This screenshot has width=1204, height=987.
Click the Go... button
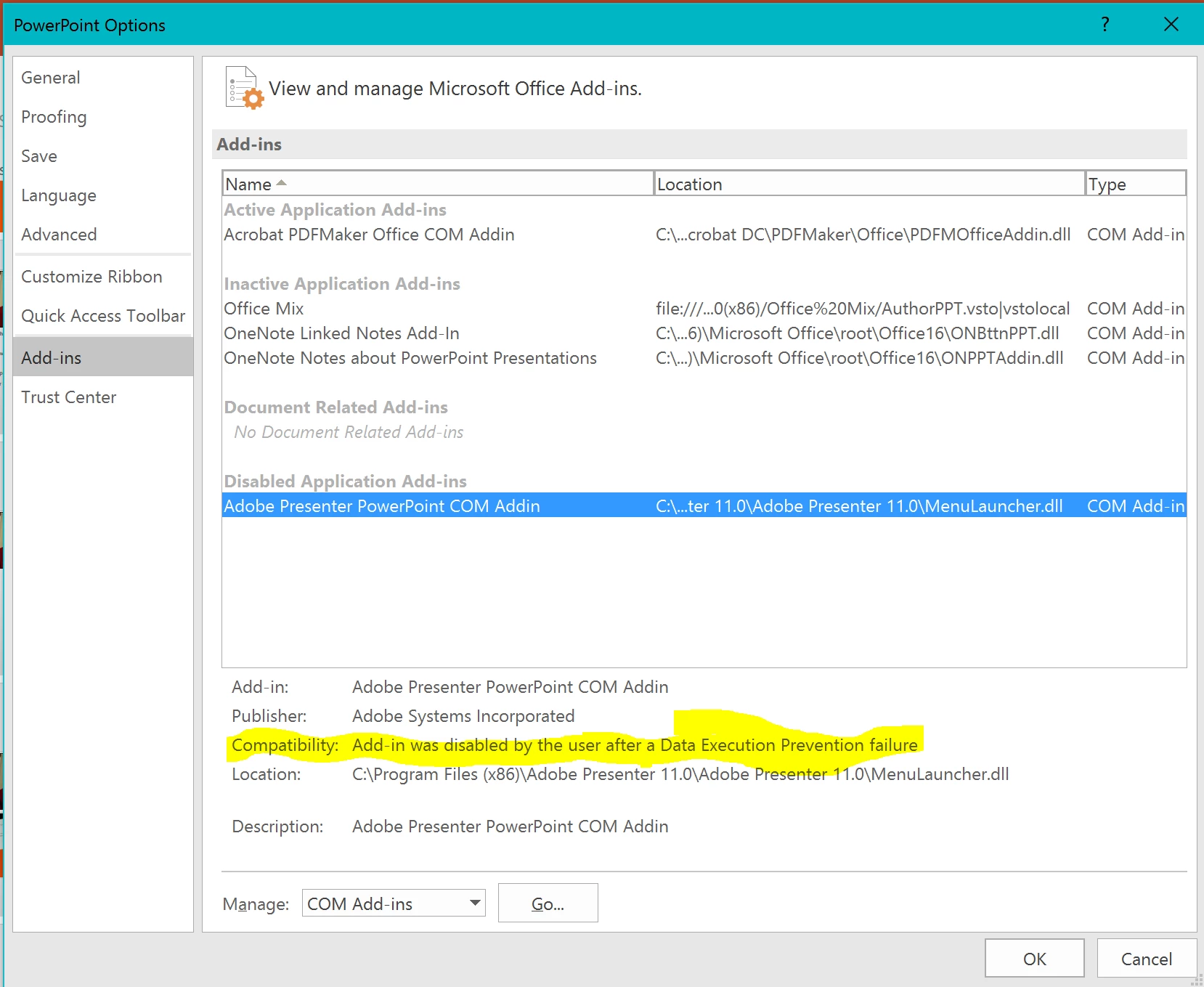pyautogui.click(x=548, y=903)
